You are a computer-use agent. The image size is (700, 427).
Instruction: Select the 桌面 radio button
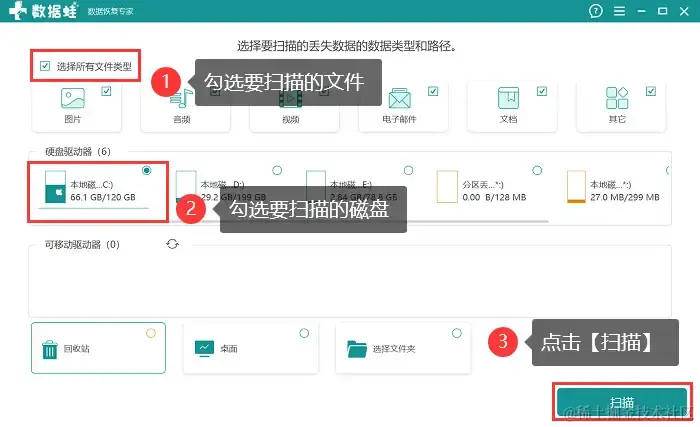click(x=304, y=333)
